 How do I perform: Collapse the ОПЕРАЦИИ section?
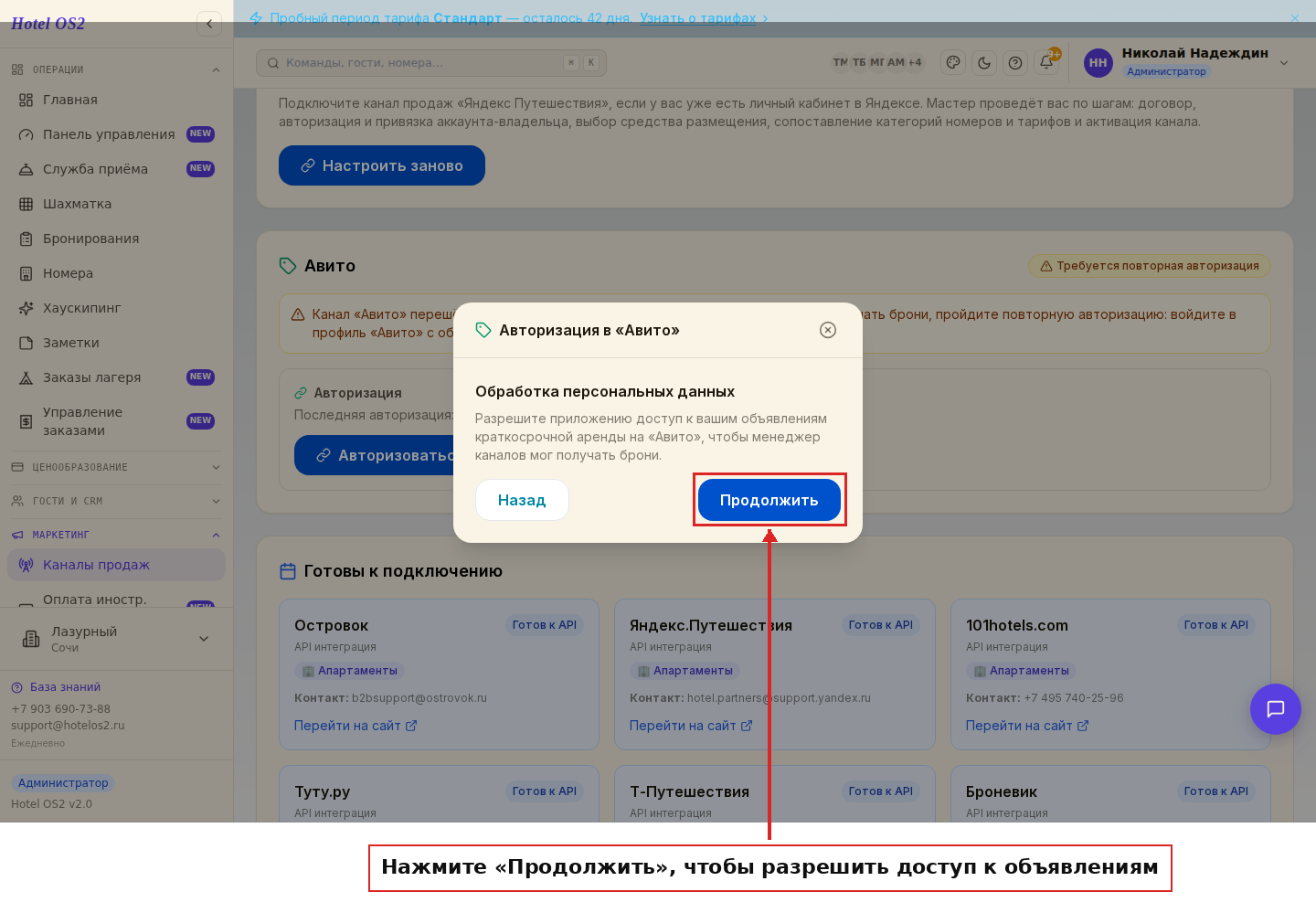coord(116,69)
